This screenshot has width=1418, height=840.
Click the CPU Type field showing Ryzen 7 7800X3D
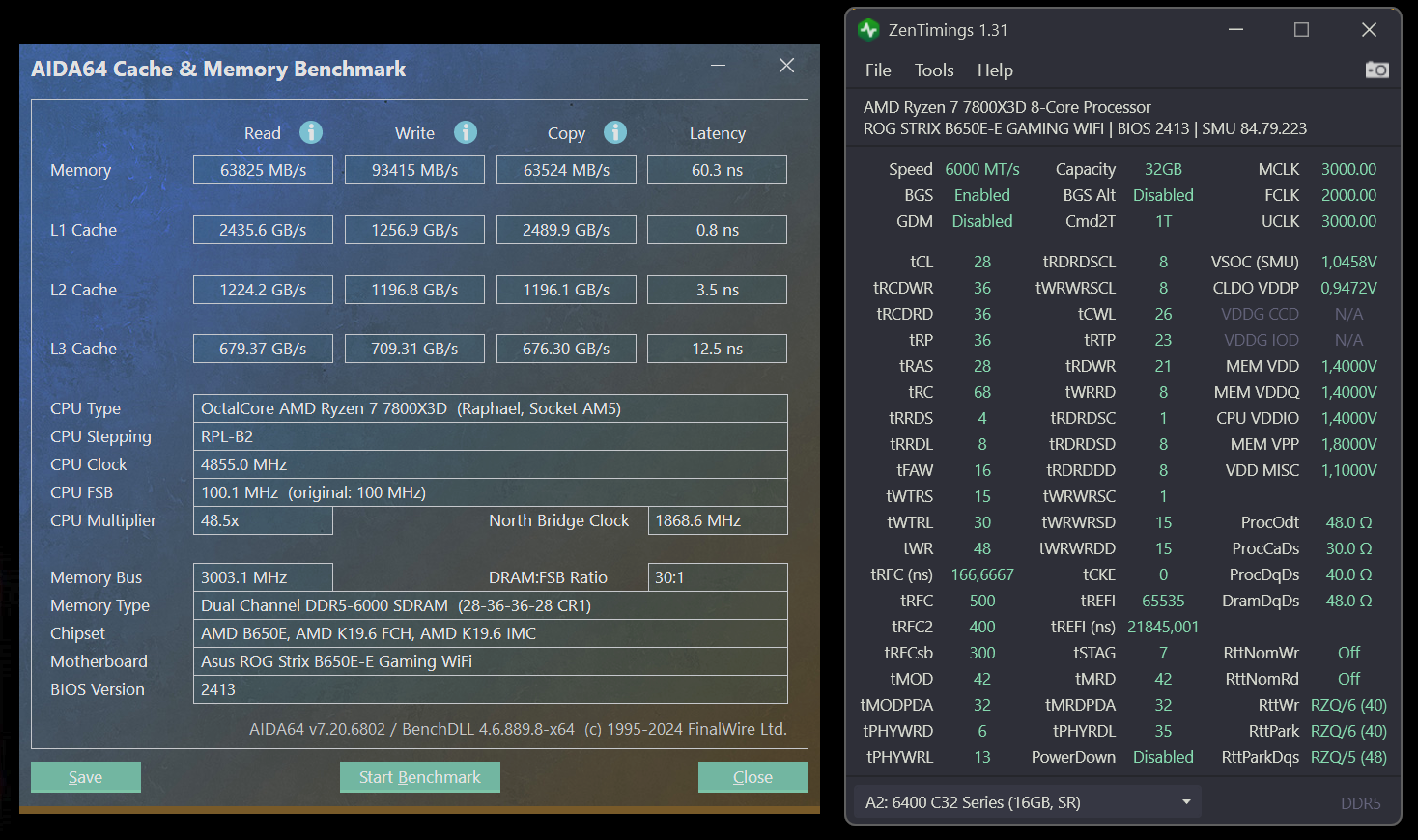click(x=491, y=408)
